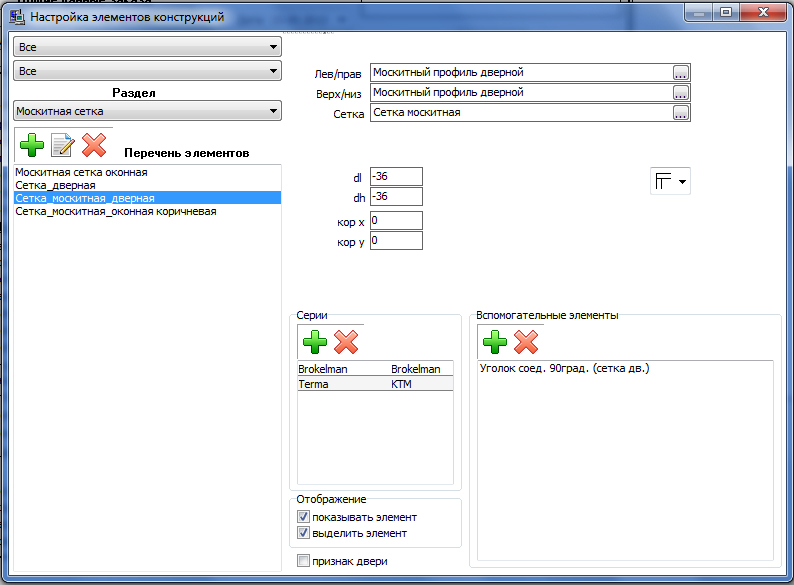Toggle выделить элемент checkbox
Image resolution: width=794 pixels, height=585 pixels.
click(x=303, y=533)
